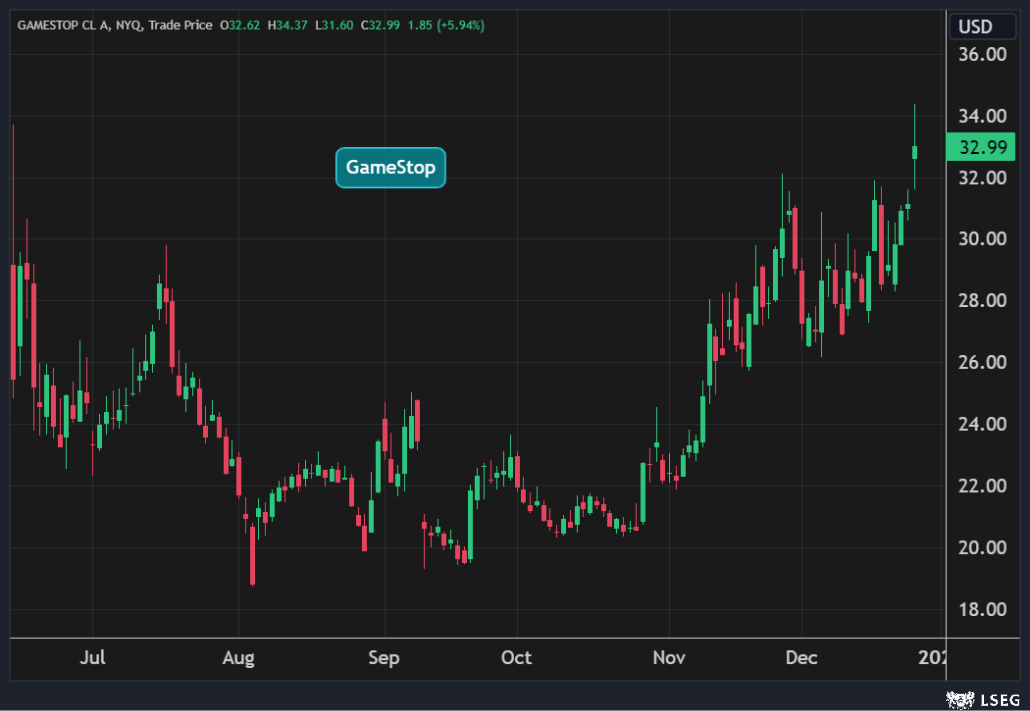
Task: Click the low value L31.60
Action: tap(338, 25)
